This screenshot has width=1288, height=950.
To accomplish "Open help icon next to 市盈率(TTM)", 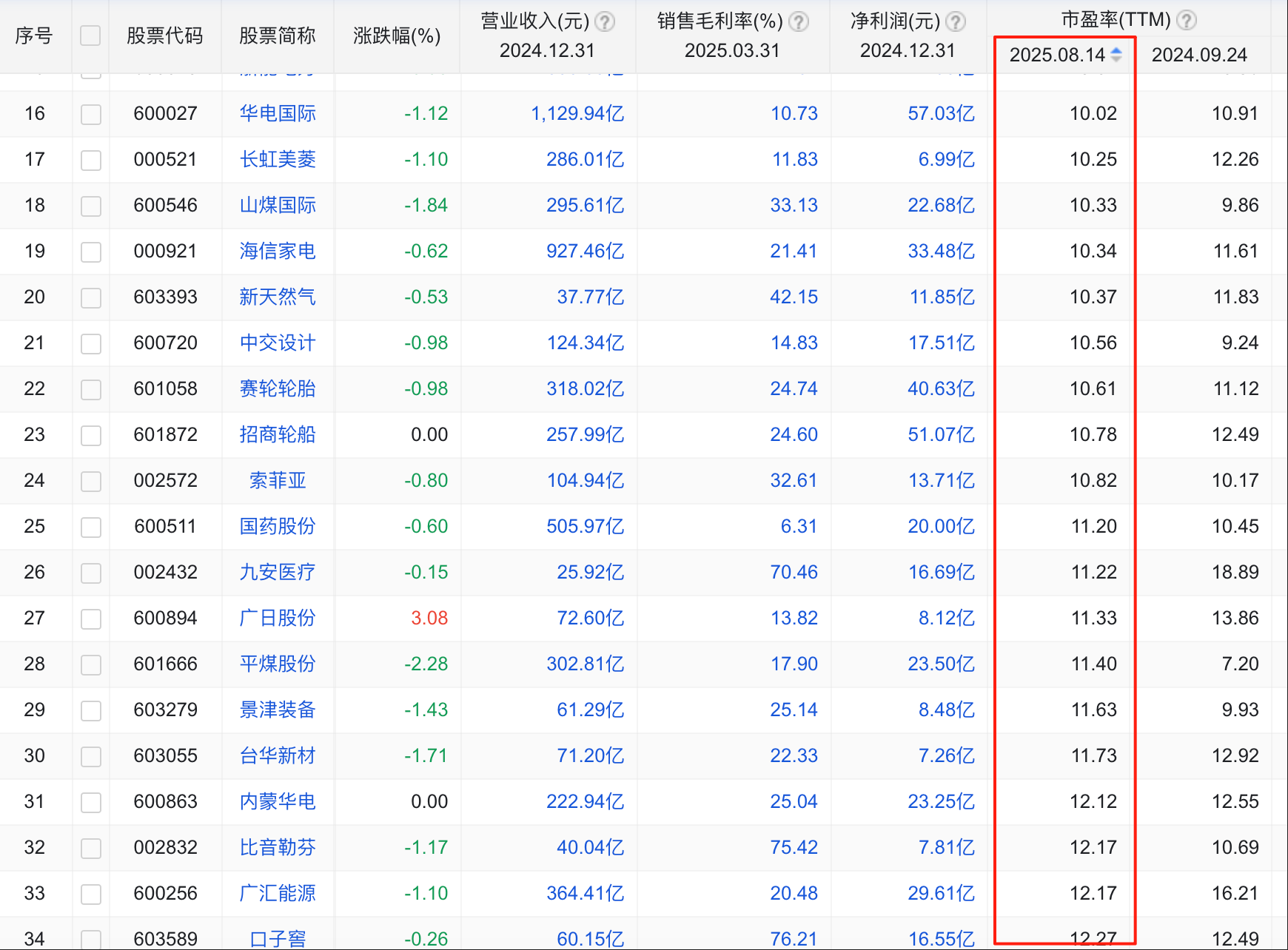I will [x=1187, y=20].
